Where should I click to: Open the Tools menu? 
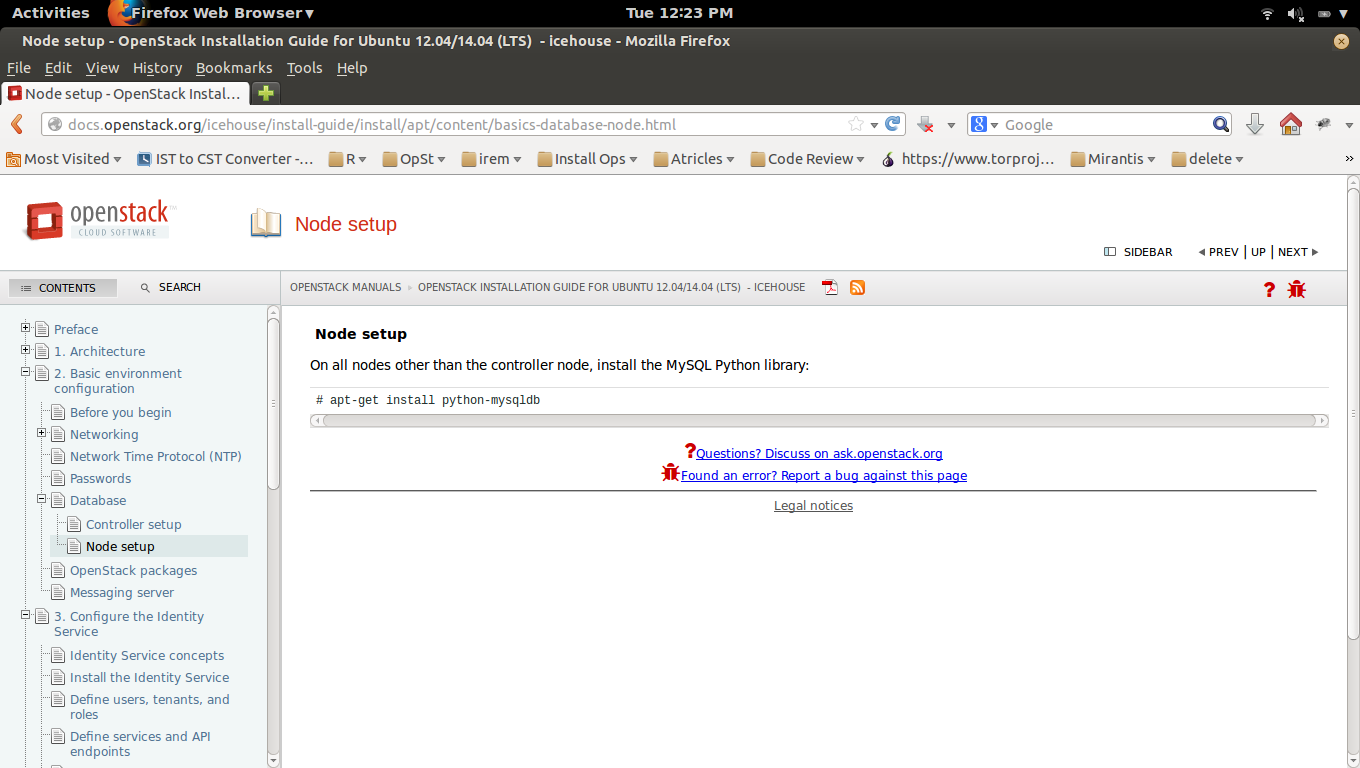(x=304, y=68)
